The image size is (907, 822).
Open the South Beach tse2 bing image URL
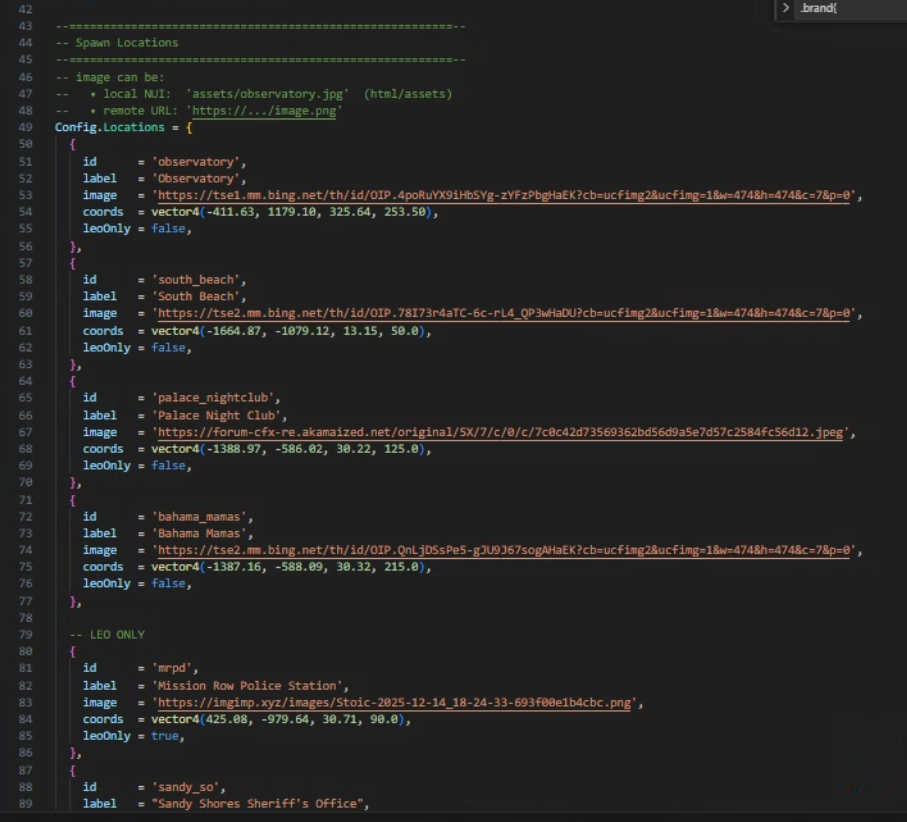tap(503, 313)
